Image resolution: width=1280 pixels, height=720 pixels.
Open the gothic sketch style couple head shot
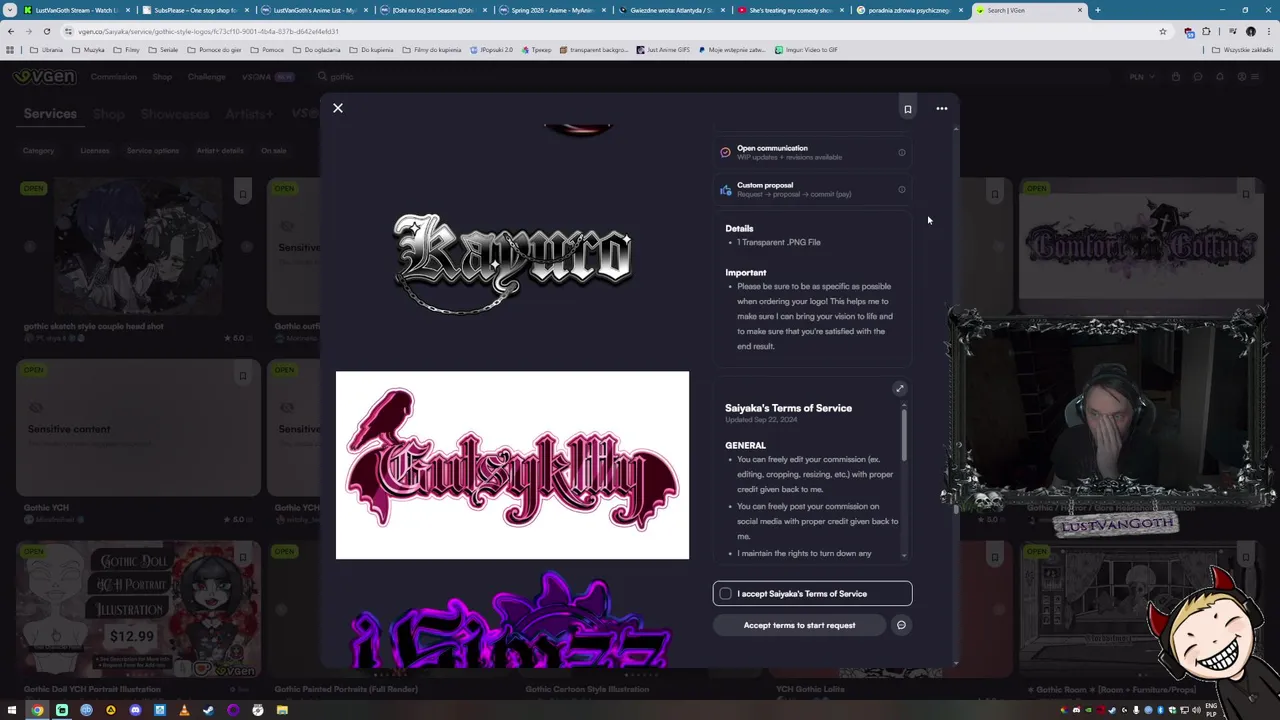click(x=138, y=248)
